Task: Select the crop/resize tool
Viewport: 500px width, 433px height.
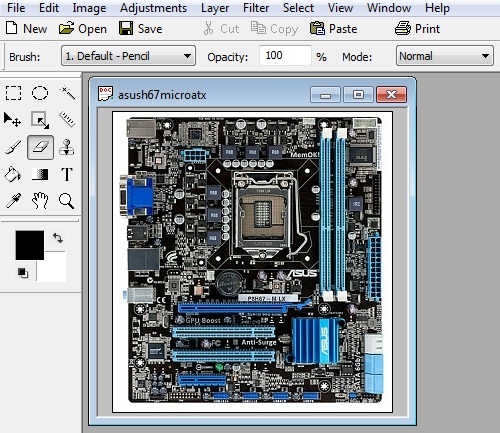Action: coord(40,120)
